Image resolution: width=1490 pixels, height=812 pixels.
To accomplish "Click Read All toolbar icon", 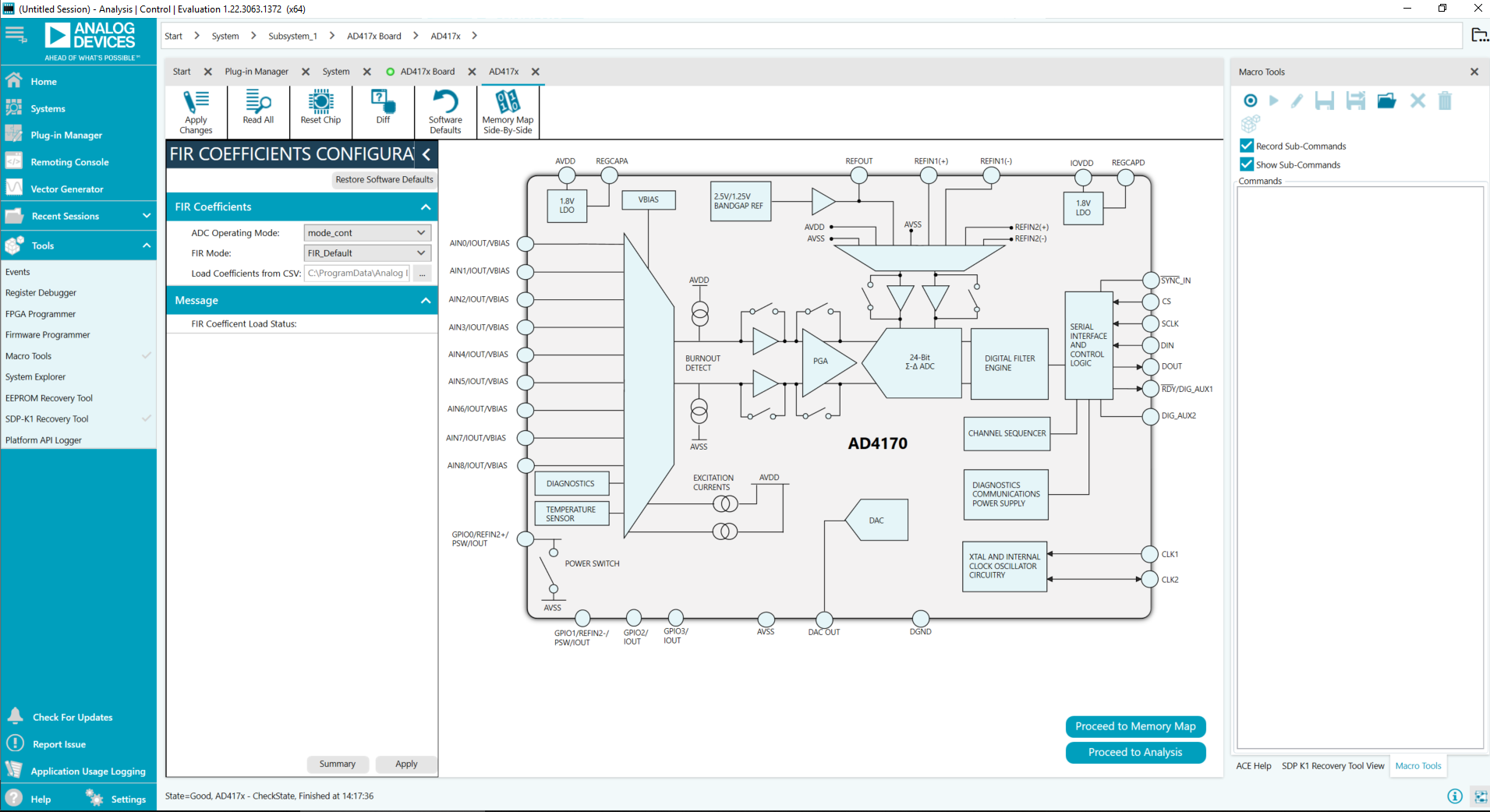I will [258, 111].
